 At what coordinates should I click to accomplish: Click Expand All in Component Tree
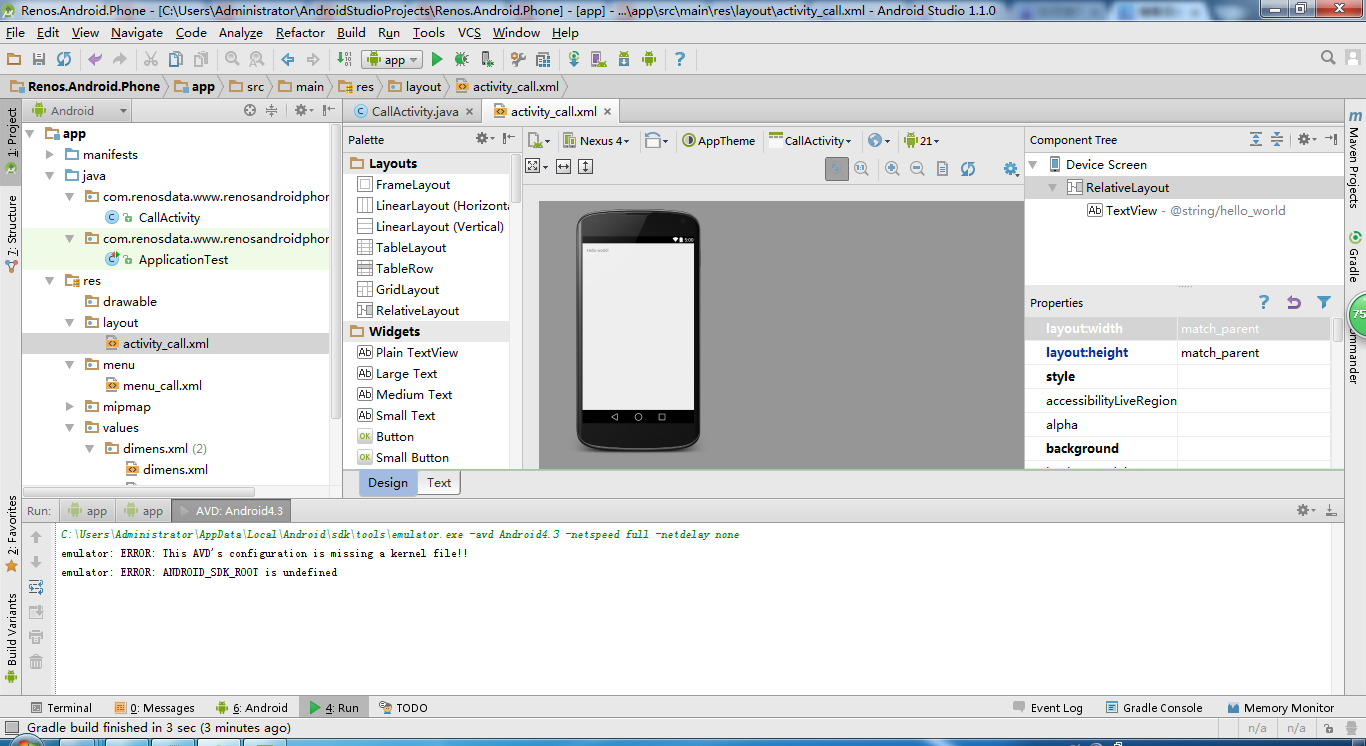pyautogui.click(x=1256, y=140)
